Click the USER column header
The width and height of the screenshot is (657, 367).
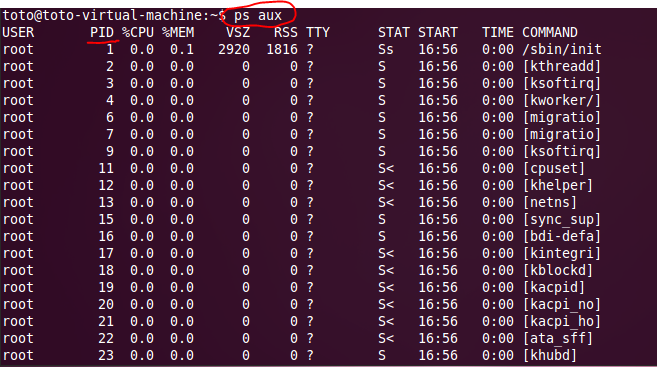click(18, 32)
